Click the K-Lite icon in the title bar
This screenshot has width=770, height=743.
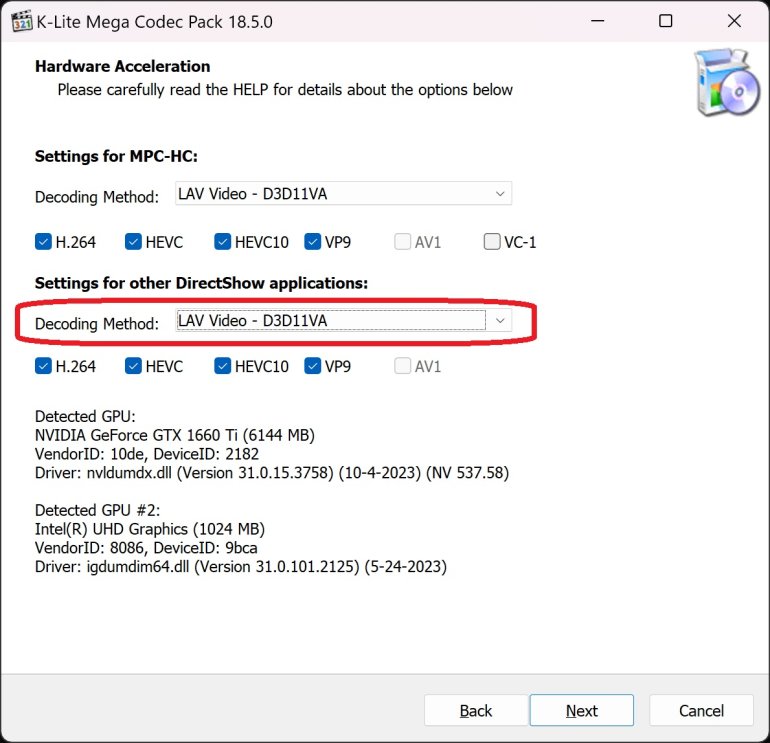[x=17, y=21]
